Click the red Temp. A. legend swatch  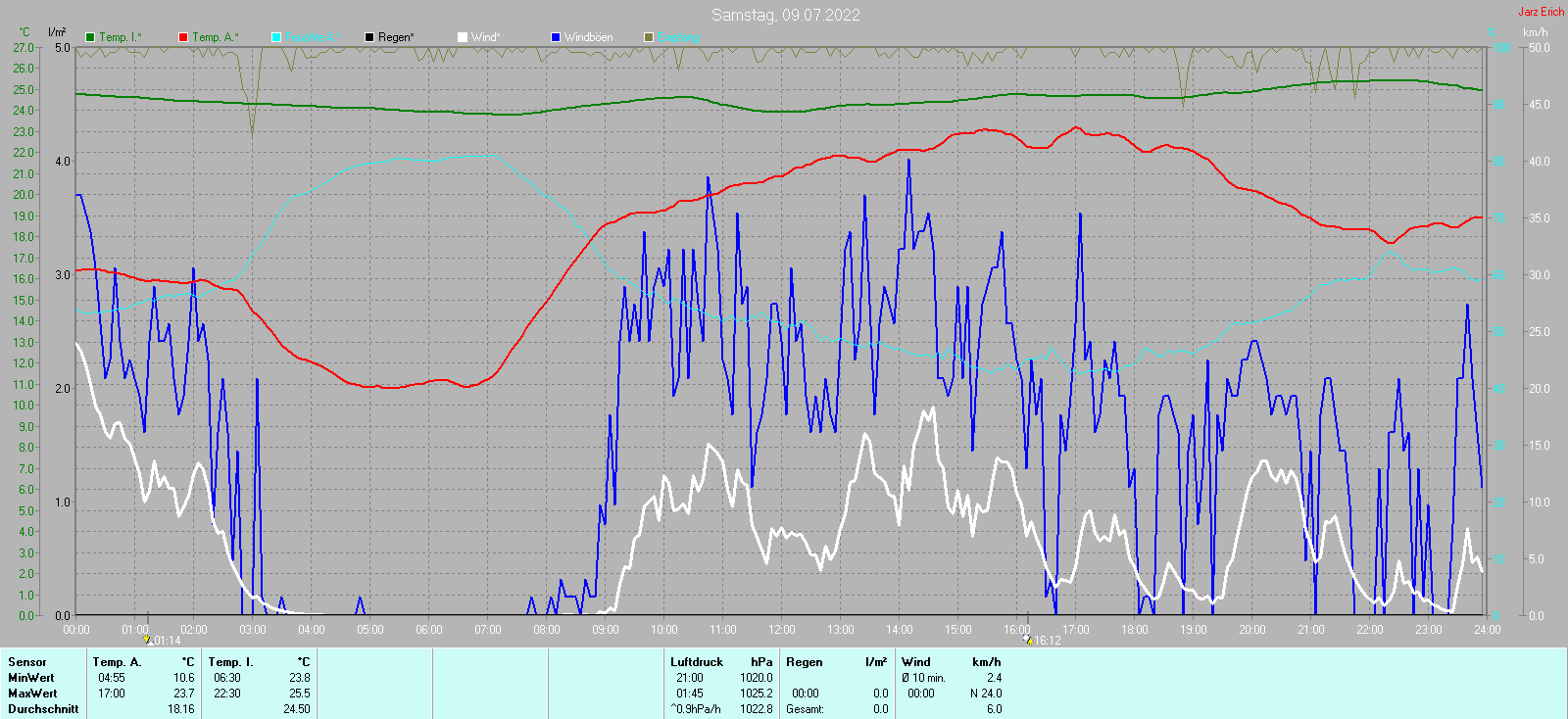point(183,37)
